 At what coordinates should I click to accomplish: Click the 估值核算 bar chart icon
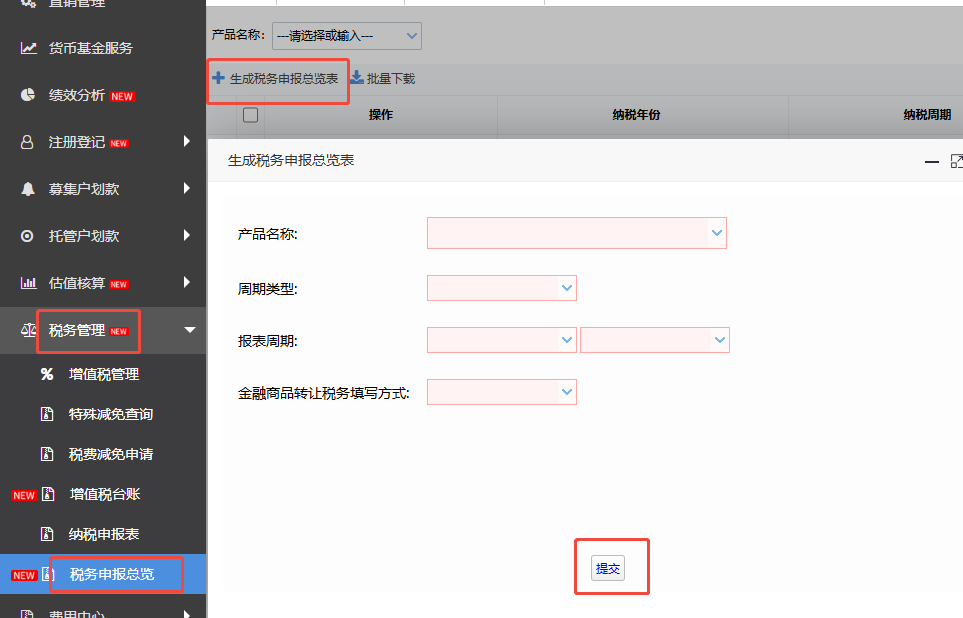tap(28, 283)
